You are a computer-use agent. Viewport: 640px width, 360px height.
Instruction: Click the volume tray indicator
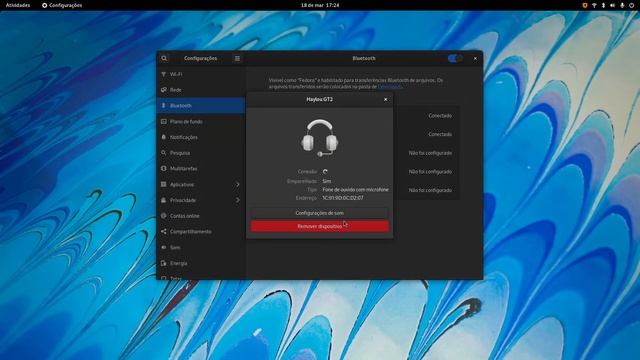613,5
